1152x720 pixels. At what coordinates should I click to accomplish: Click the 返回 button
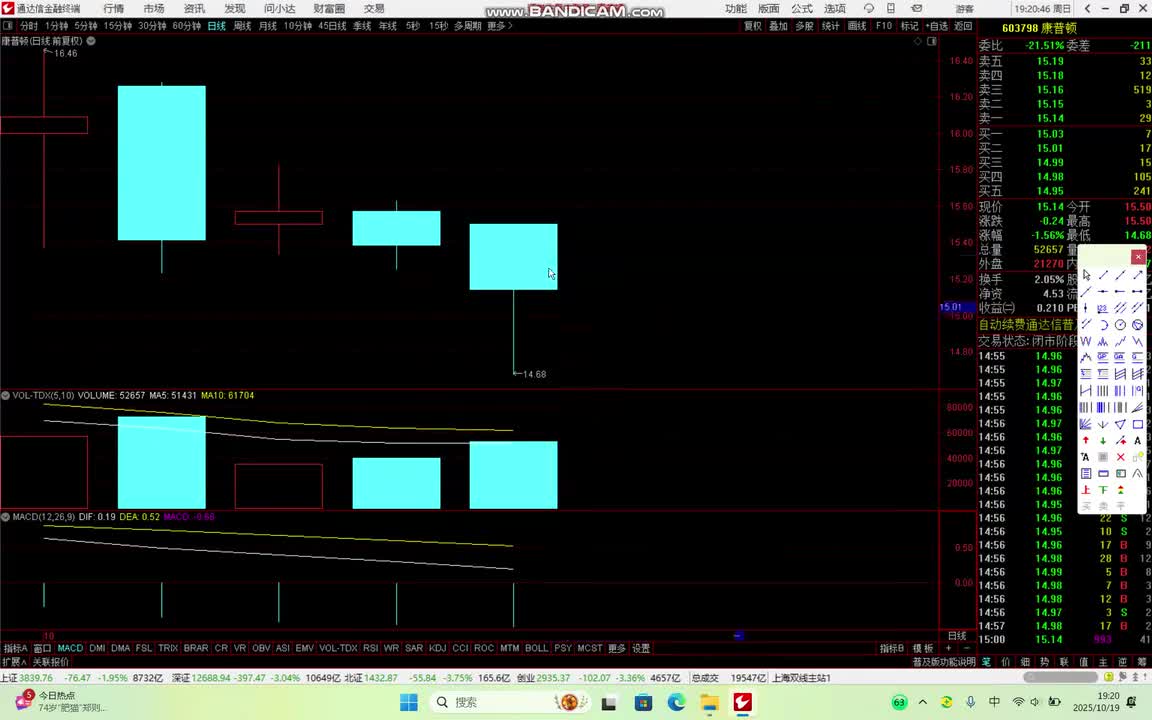point(962,26)
